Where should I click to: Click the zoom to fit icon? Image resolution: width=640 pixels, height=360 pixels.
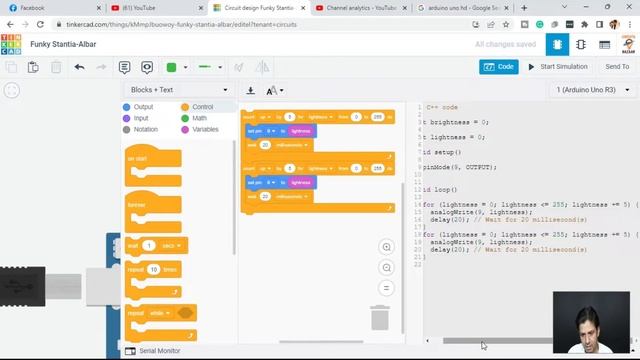point(12,90)
